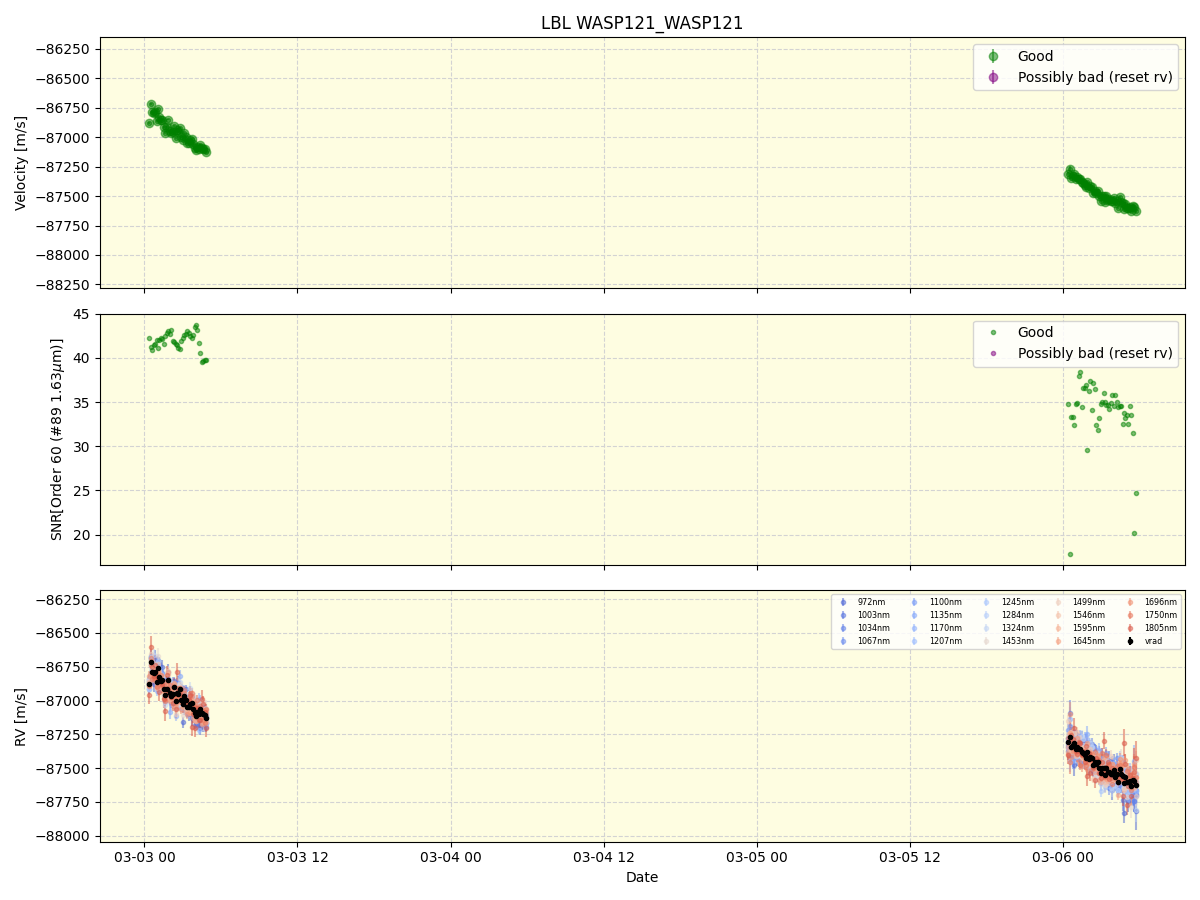This screenshot has width=1200, height=900.
Task: Click the lowest SNR point near 18
Action: coord(1070,554)
